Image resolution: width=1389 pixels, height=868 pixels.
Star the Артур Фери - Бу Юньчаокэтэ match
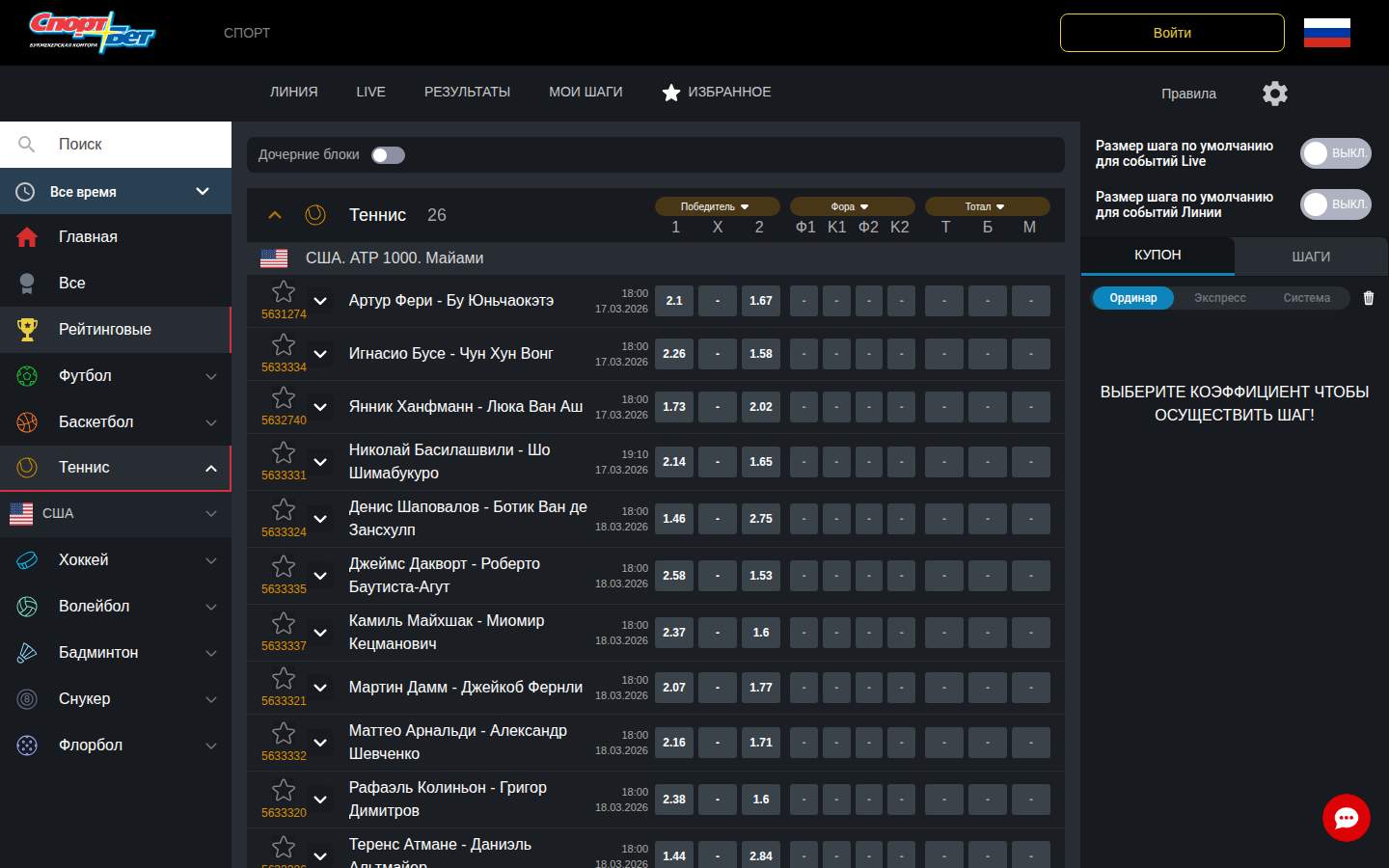pos(284,292)
